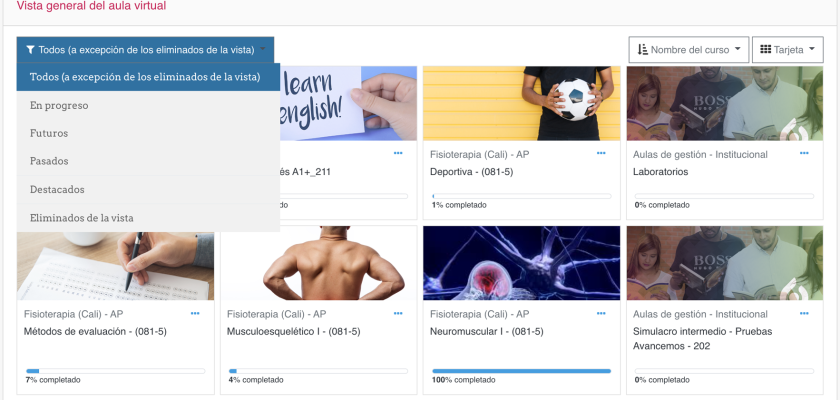Collapse the Todos filter dropdown button
The width and height of the screenshot is (840, 400).
click(145, 50)
